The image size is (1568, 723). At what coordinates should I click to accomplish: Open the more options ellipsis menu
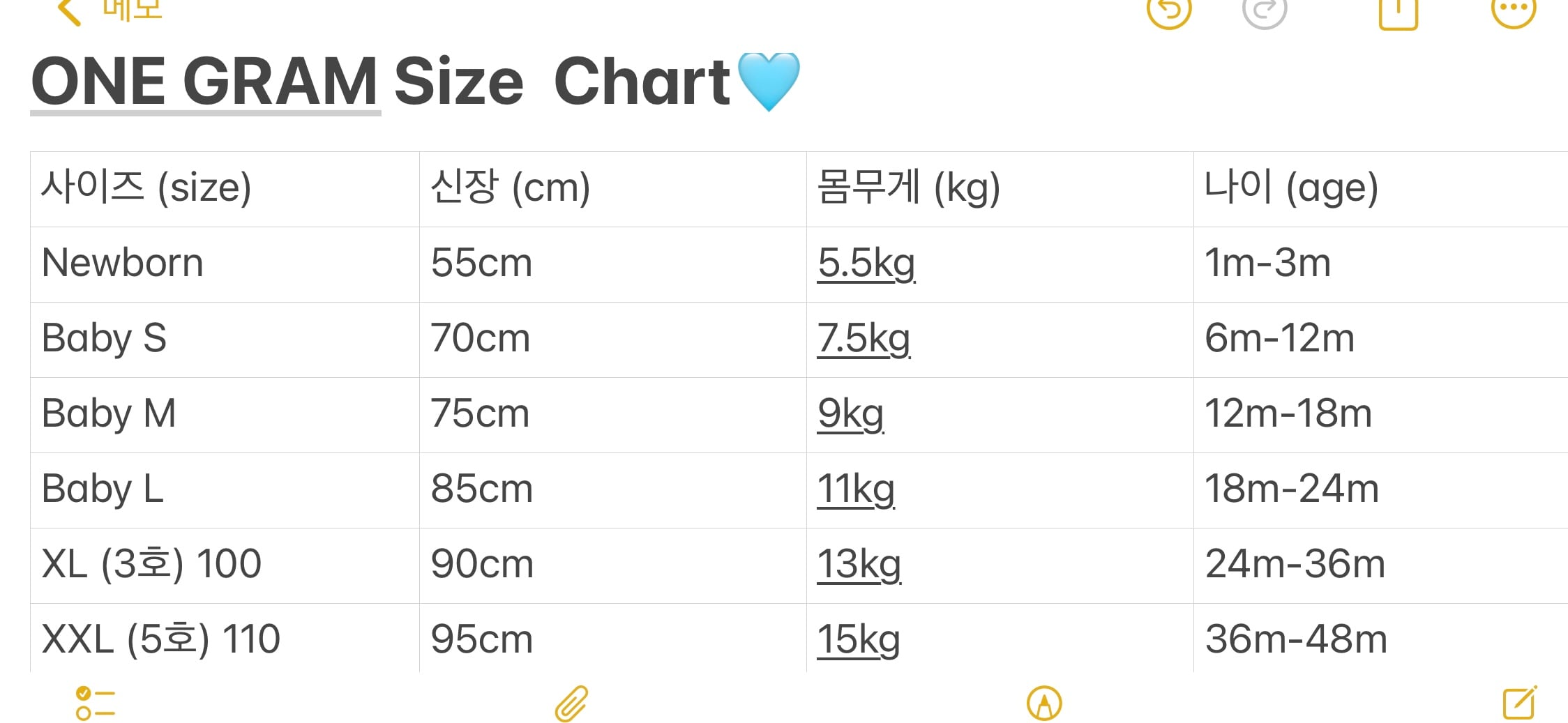pos(1513,10)
